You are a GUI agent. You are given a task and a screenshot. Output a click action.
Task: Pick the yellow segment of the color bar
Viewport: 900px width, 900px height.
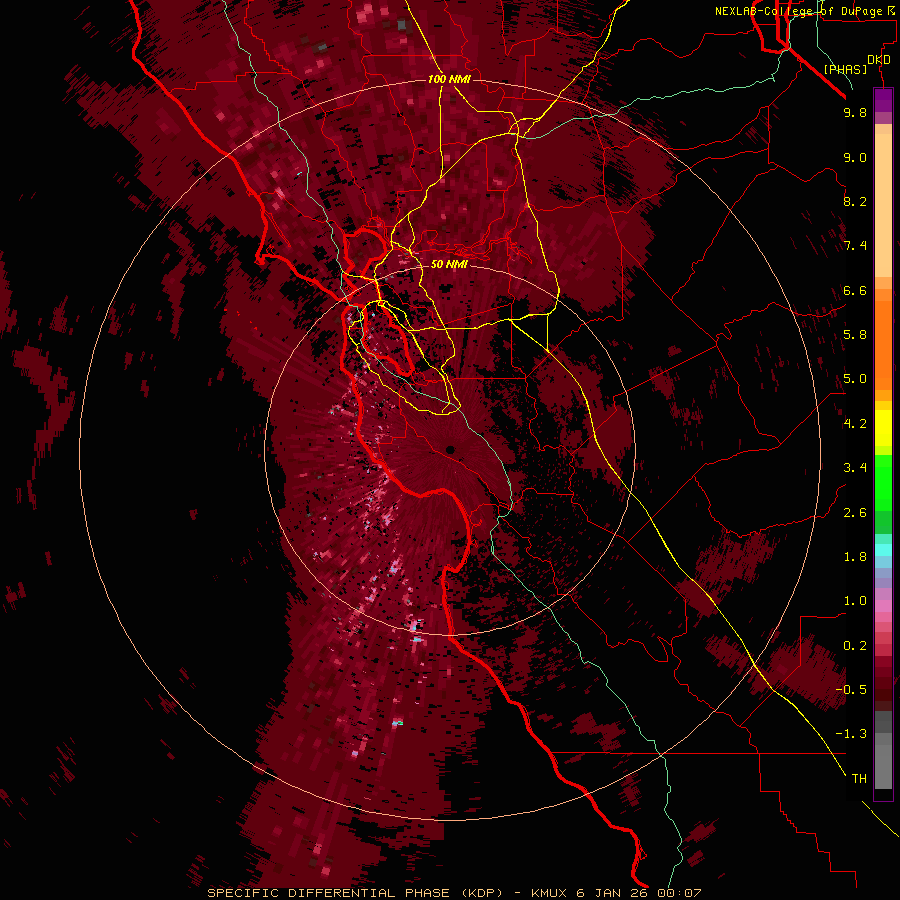(x=883, y=428)
